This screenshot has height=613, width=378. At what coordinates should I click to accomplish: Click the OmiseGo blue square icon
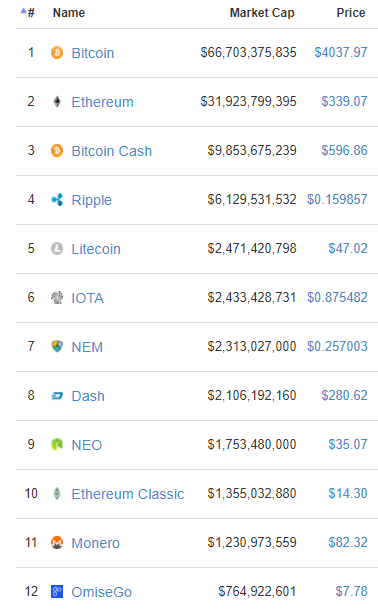[x=57, y=591]
